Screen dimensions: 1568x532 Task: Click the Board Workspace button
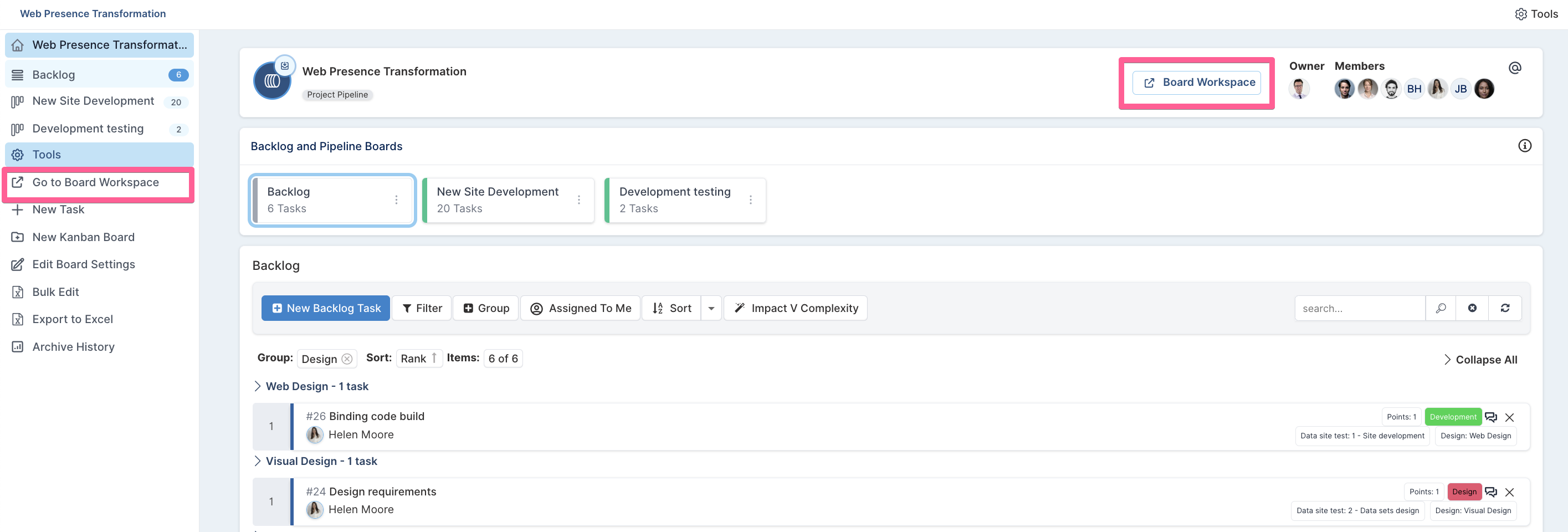1196,83
